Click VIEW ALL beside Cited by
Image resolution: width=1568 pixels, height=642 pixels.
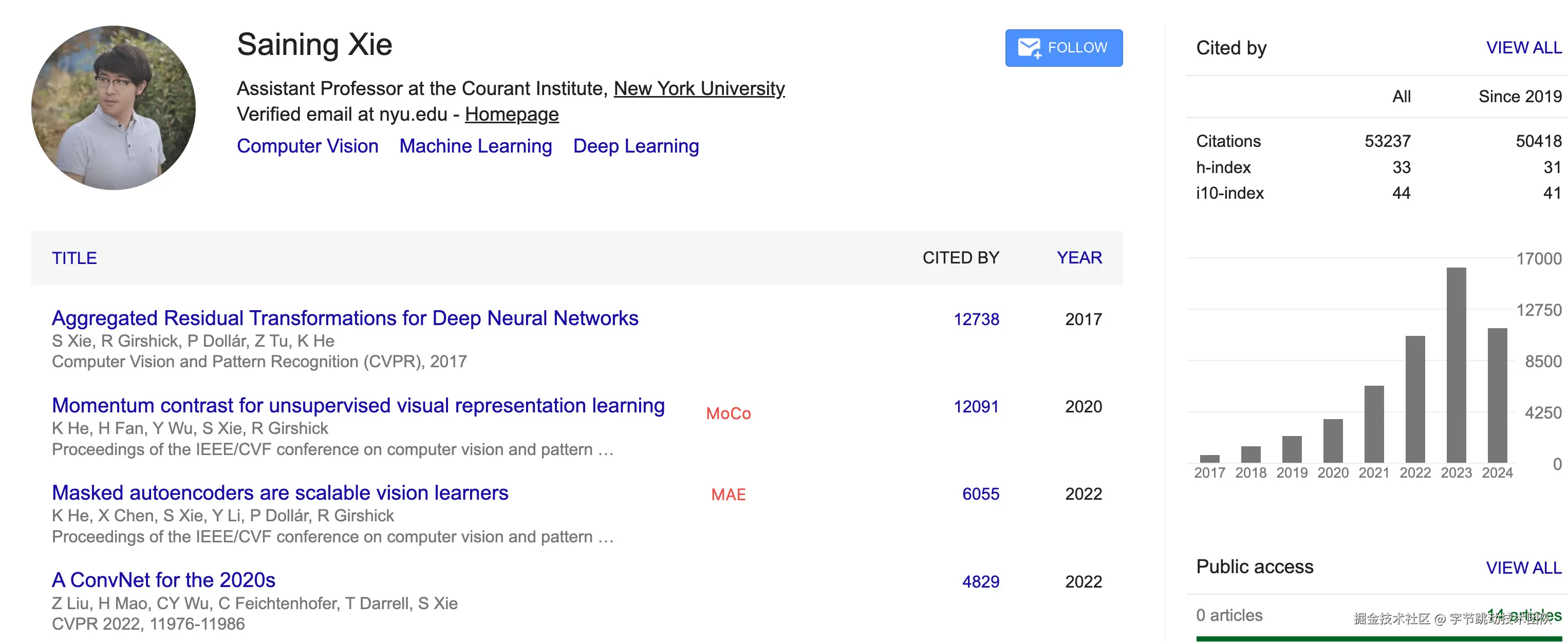tap(1523, 48)
